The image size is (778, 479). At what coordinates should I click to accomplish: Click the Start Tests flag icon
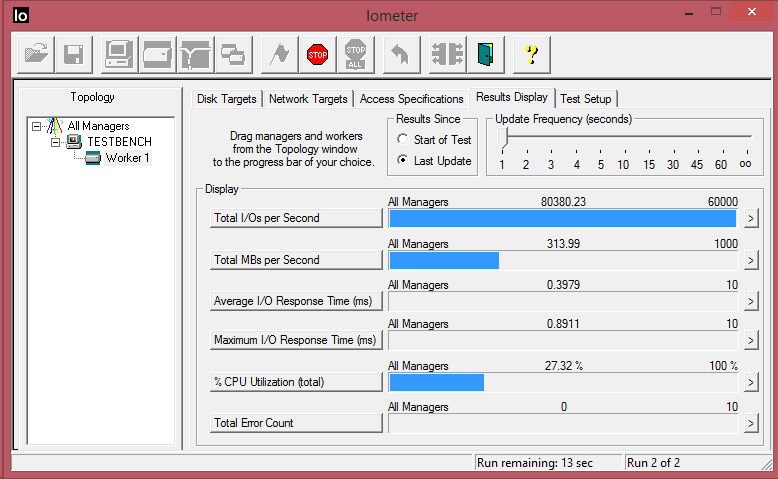[x=281, y=55]
